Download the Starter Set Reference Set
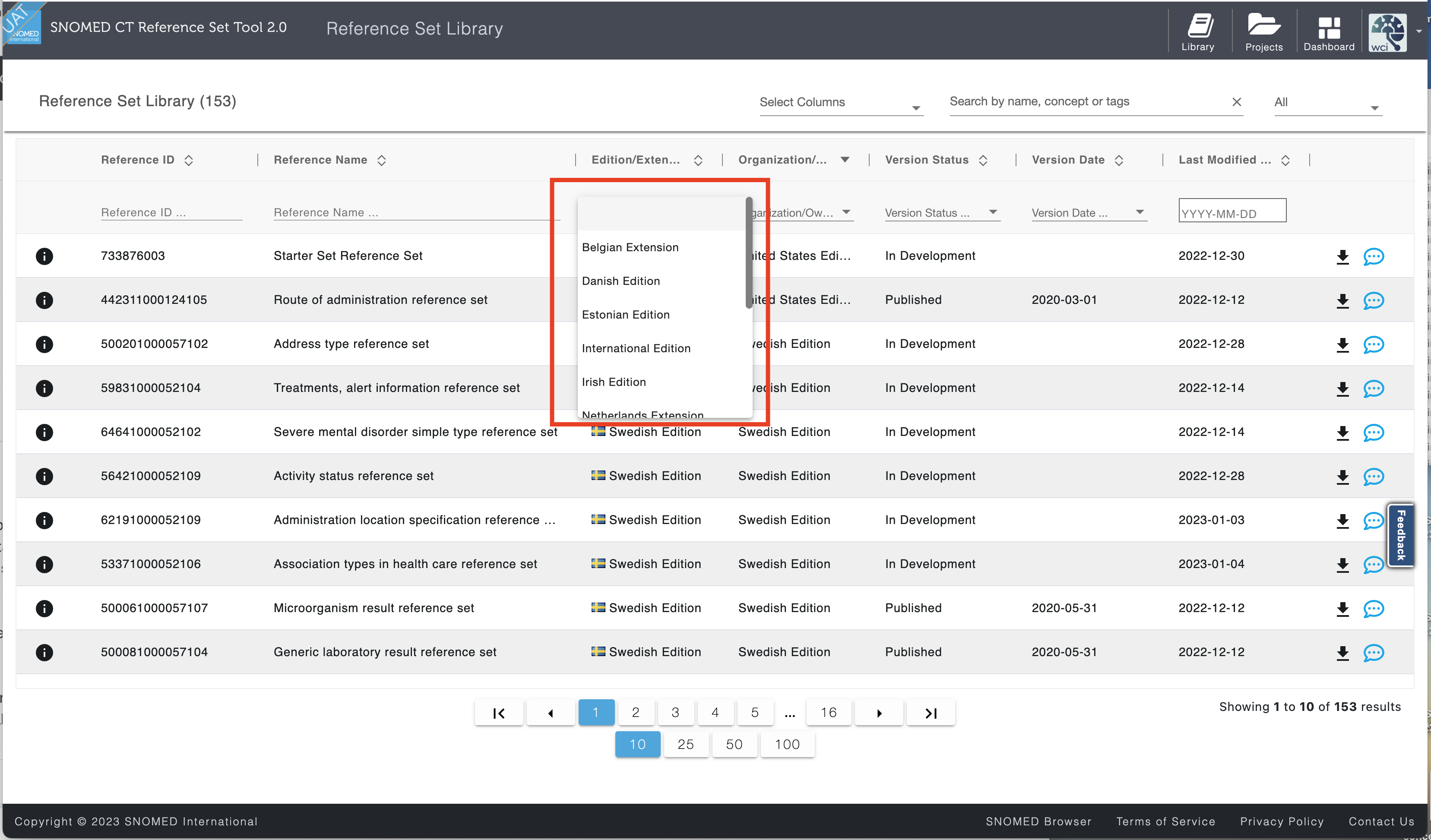Image resolution: width=1431 pixels, height=840 pixels. [x=1342, y=256]
